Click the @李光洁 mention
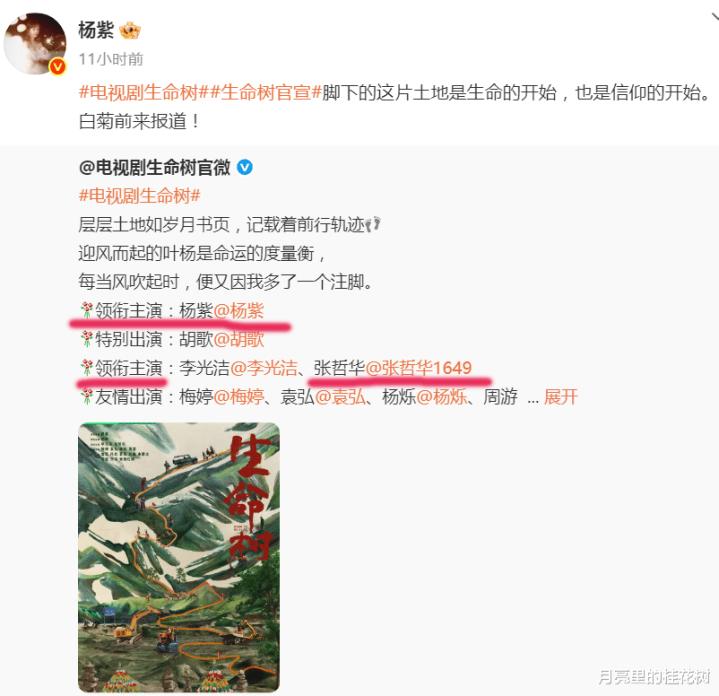This screenshot has height=696, width=719. tap(264, 368)
